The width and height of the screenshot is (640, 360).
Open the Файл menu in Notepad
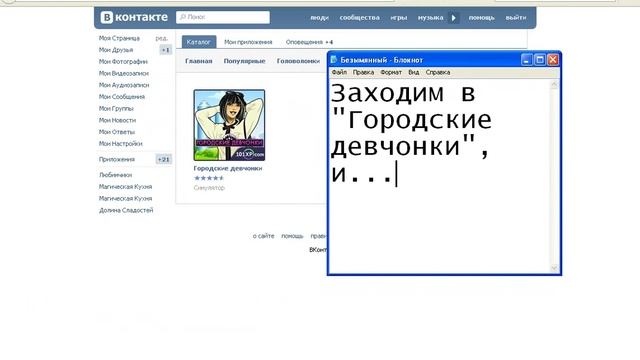pyautogui.click(x=339, y=72)
